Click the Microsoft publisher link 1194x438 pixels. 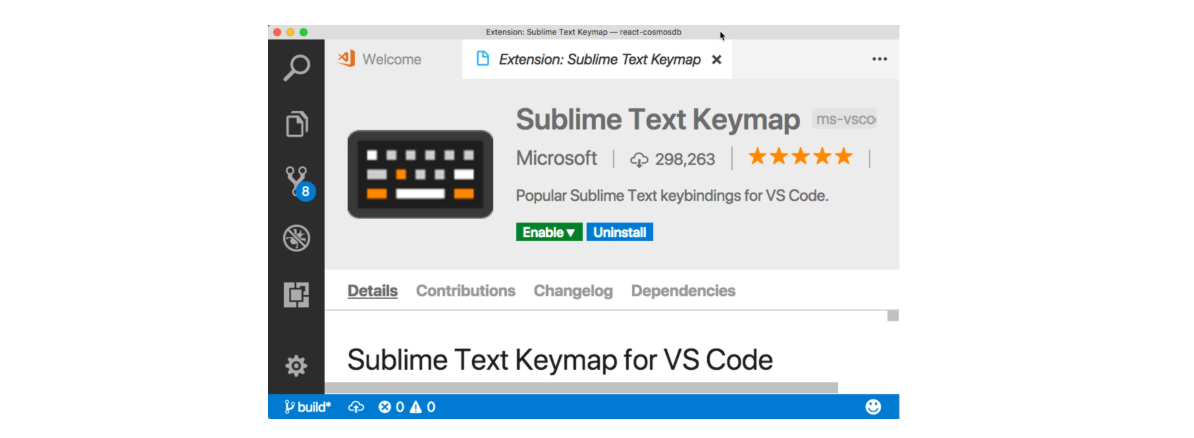[557, 158]
